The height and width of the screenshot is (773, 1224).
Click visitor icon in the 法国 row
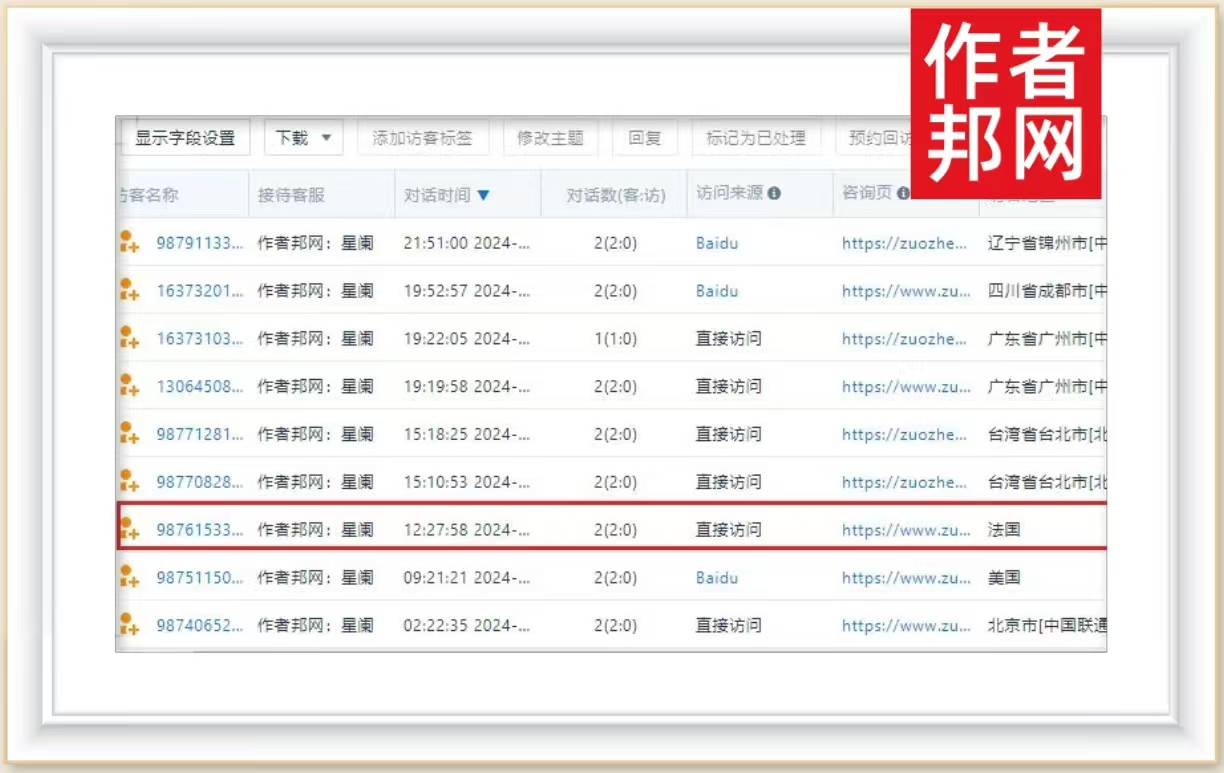(x=129, y=529)
